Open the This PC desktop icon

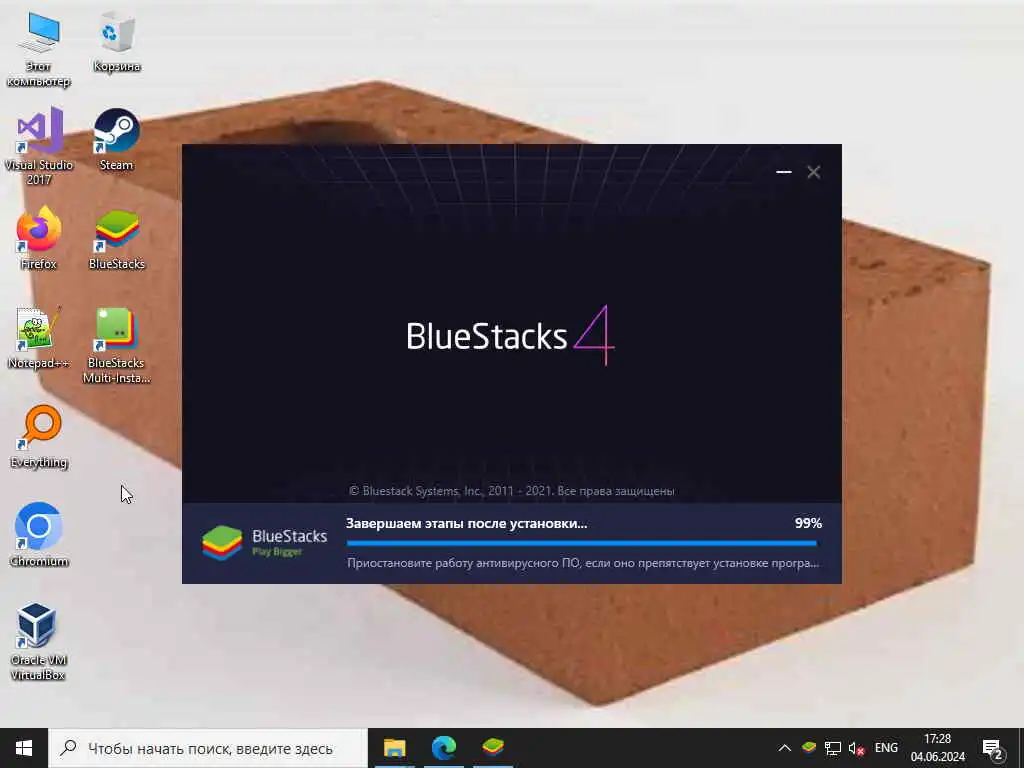[39, 50]
